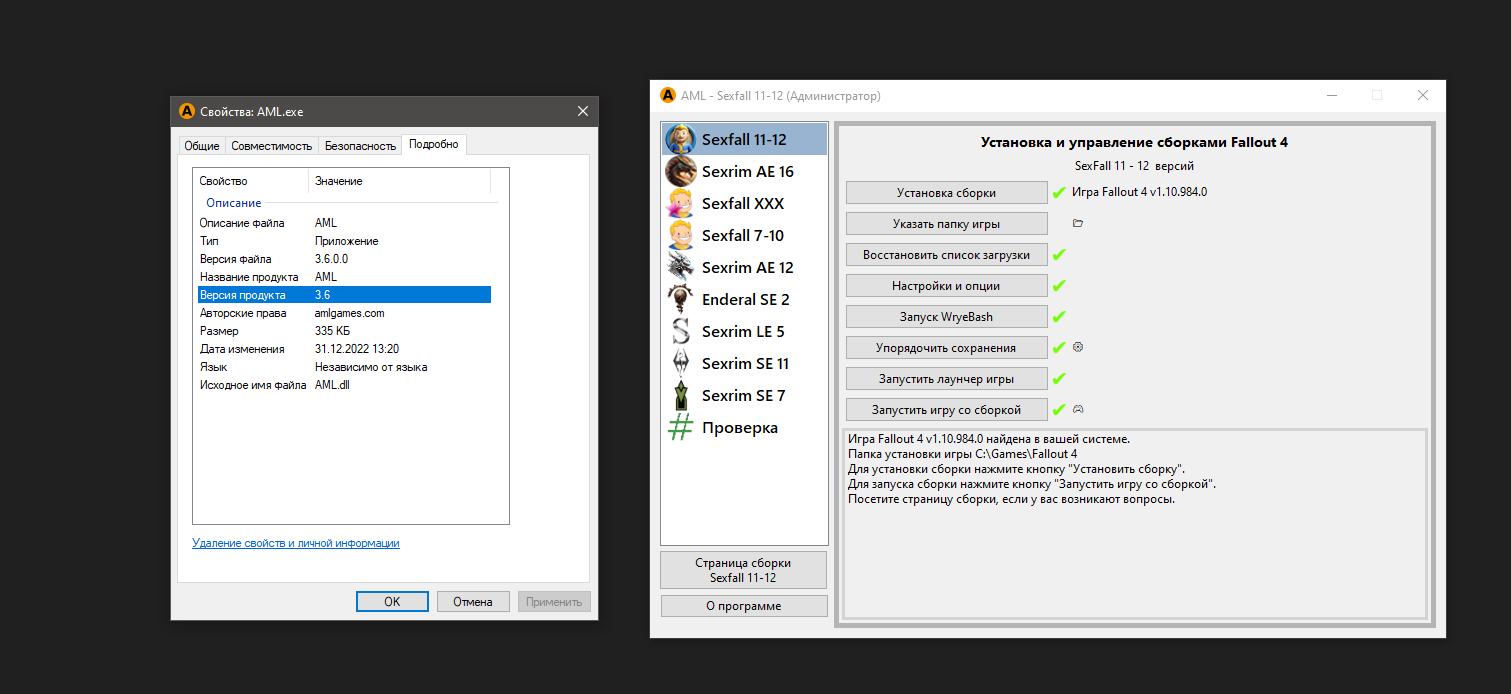Open the О программе dialog

743,606
